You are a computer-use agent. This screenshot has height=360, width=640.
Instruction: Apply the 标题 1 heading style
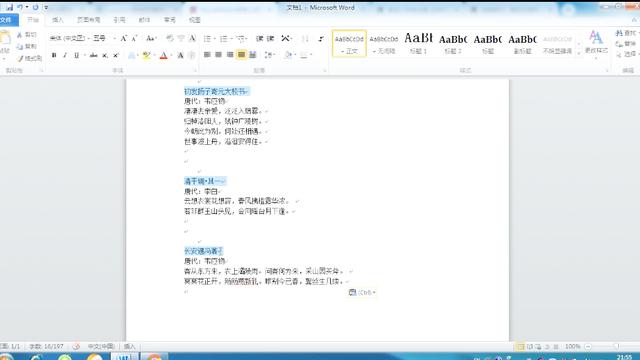[x=418, y=43]
